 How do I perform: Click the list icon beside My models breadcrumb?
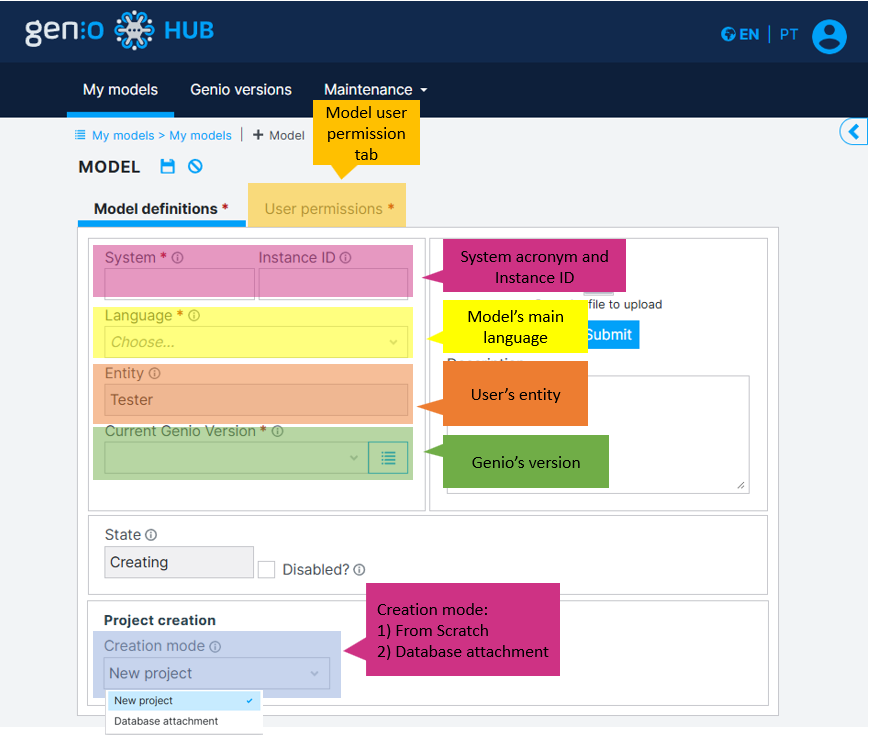point(80,135)
